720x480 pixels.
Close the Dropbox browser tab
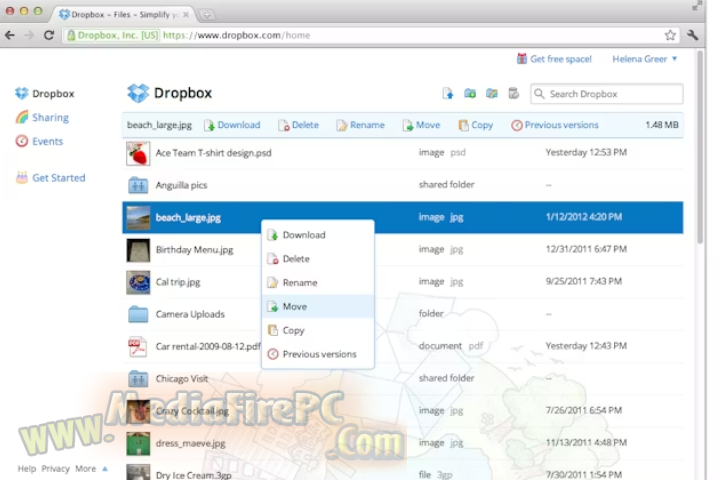point(186,15)
